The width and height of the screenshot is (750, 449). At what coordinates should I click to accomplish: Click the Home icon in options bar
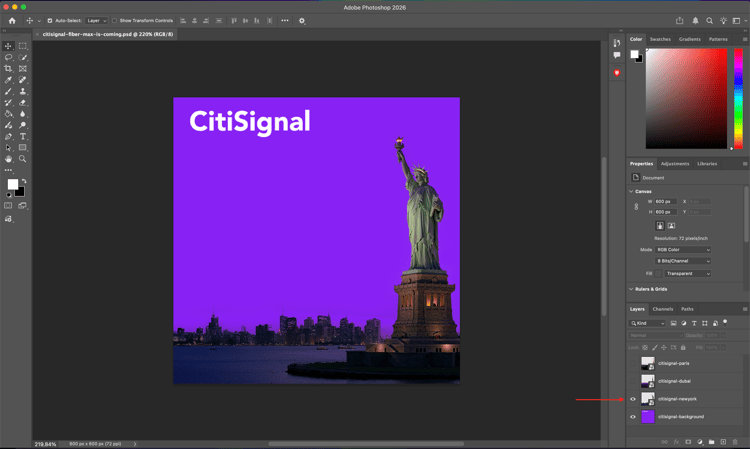[x=12, y=20]
